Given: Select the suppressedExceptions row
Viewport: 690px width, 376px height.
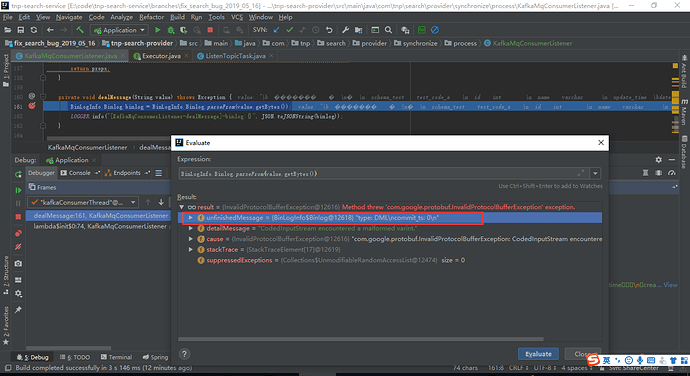Looking at the screenshot, I should coord(390,260).
